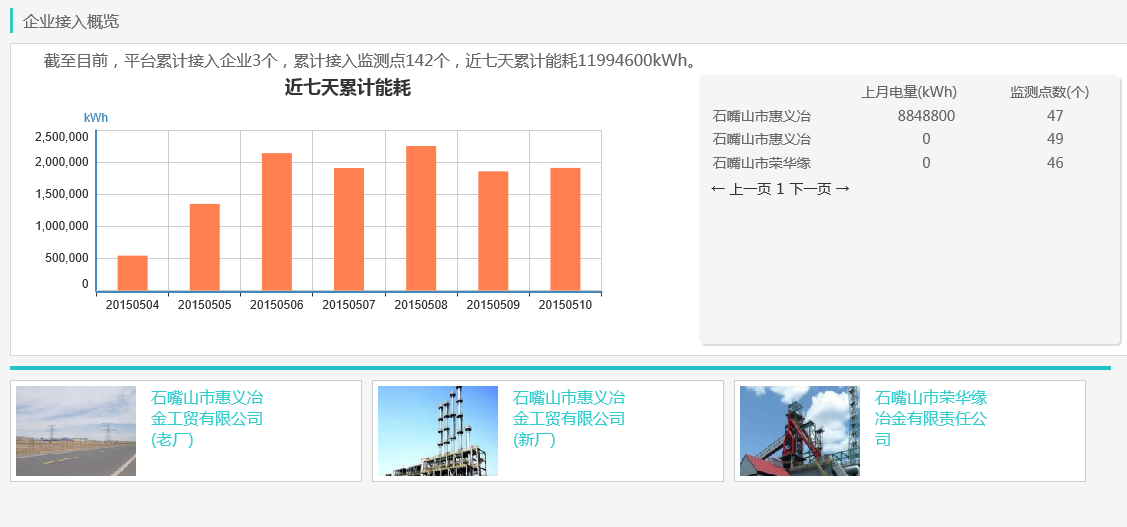Select the 20150509 bar in chart
This screenshot has height=527, width=1127.
[x=493, y=231]
